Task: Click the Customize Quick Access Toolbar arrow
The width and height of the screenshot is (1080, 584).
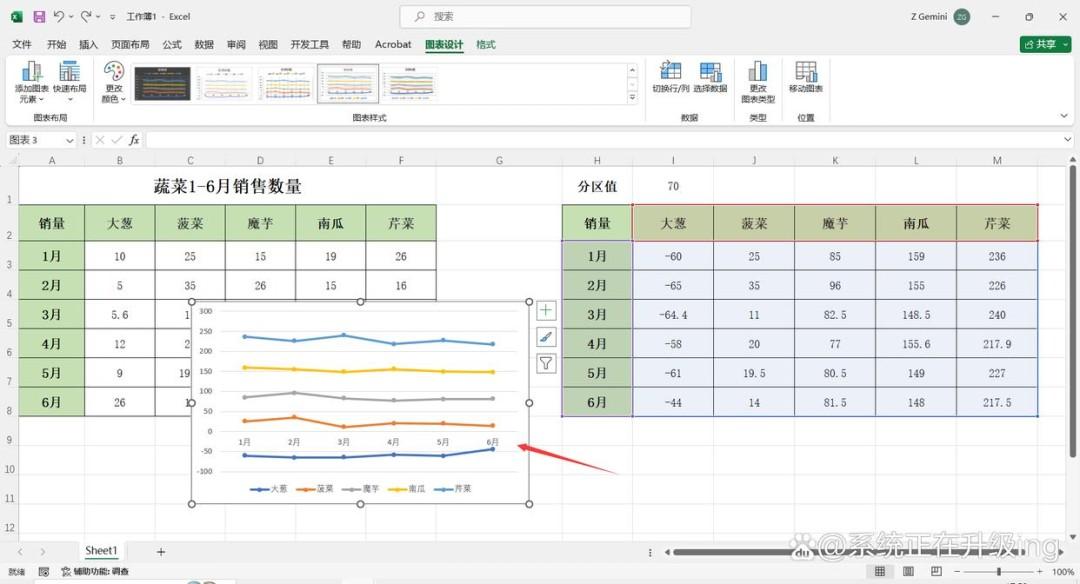Action: 113,17
